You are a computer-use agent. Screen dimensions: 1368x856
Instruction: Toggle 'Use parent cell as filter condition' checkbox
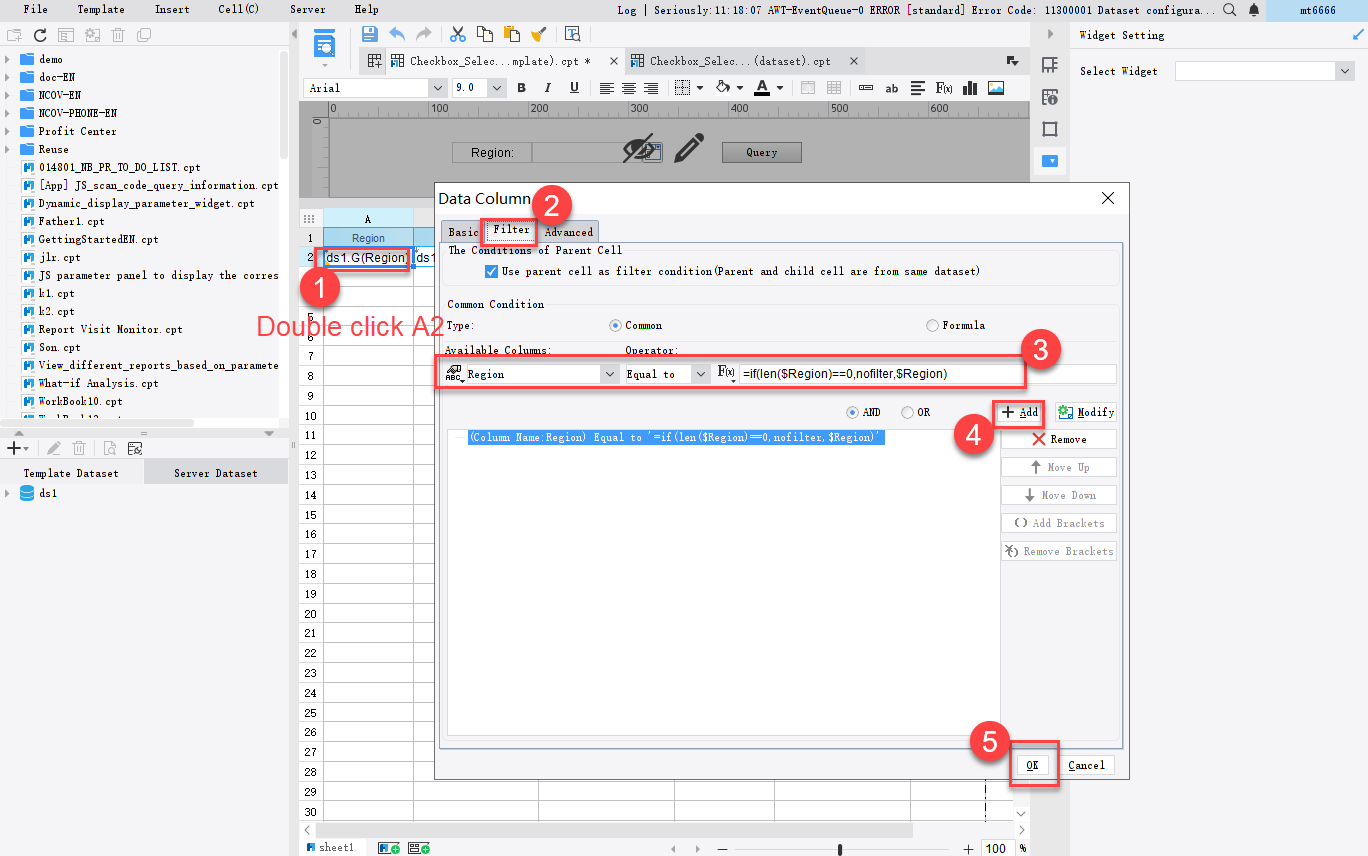(x=491, y=270)
